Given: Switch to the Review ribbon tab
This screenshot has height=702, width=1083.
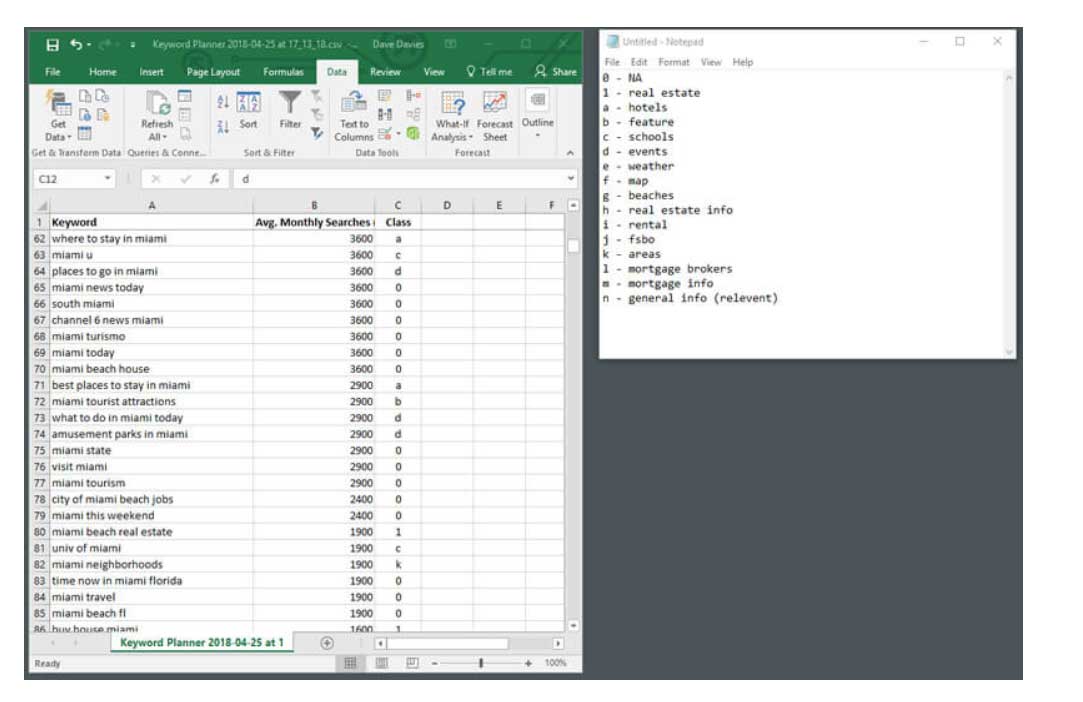Looking at the screenshot, I should pos(385,72).
